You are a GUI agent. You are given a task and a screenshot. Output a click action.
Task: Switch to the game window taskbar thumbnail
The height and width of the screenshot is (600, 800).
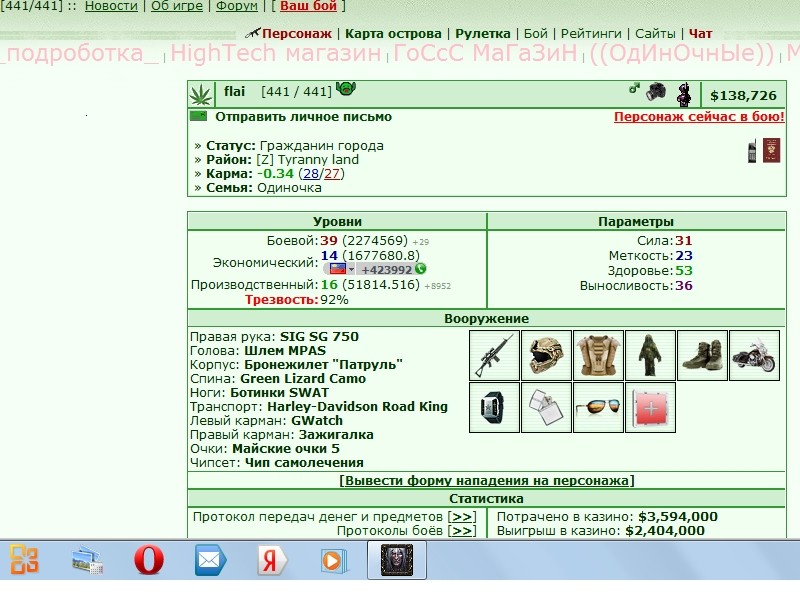click(397, 560)
